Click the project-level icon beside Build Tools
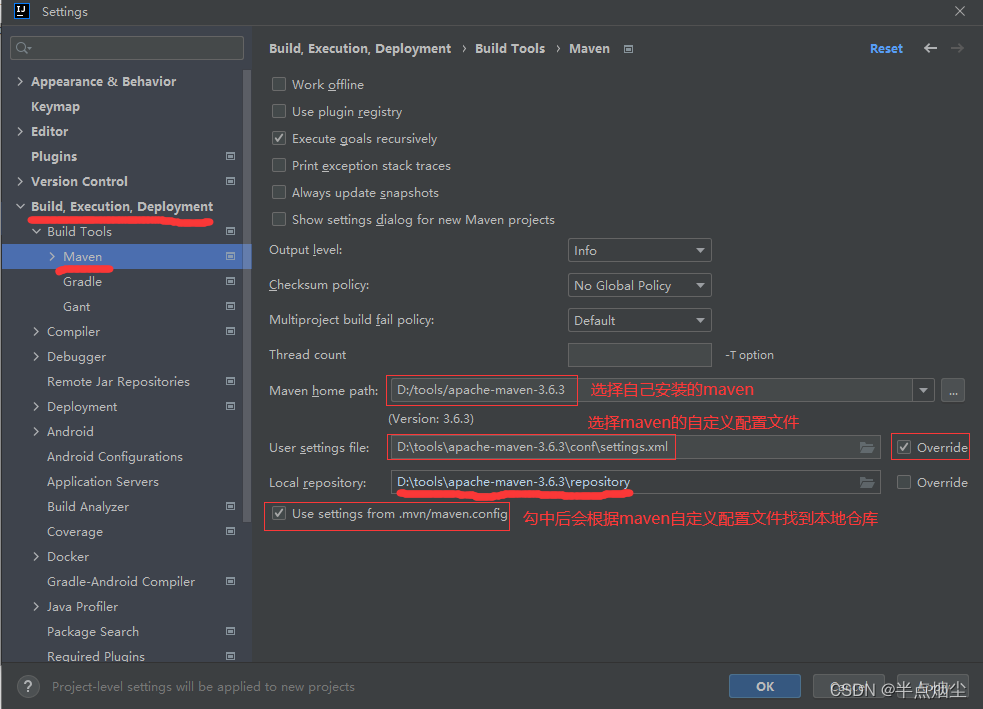The width and height of the screenshot is (983, 709). (231, 231)
